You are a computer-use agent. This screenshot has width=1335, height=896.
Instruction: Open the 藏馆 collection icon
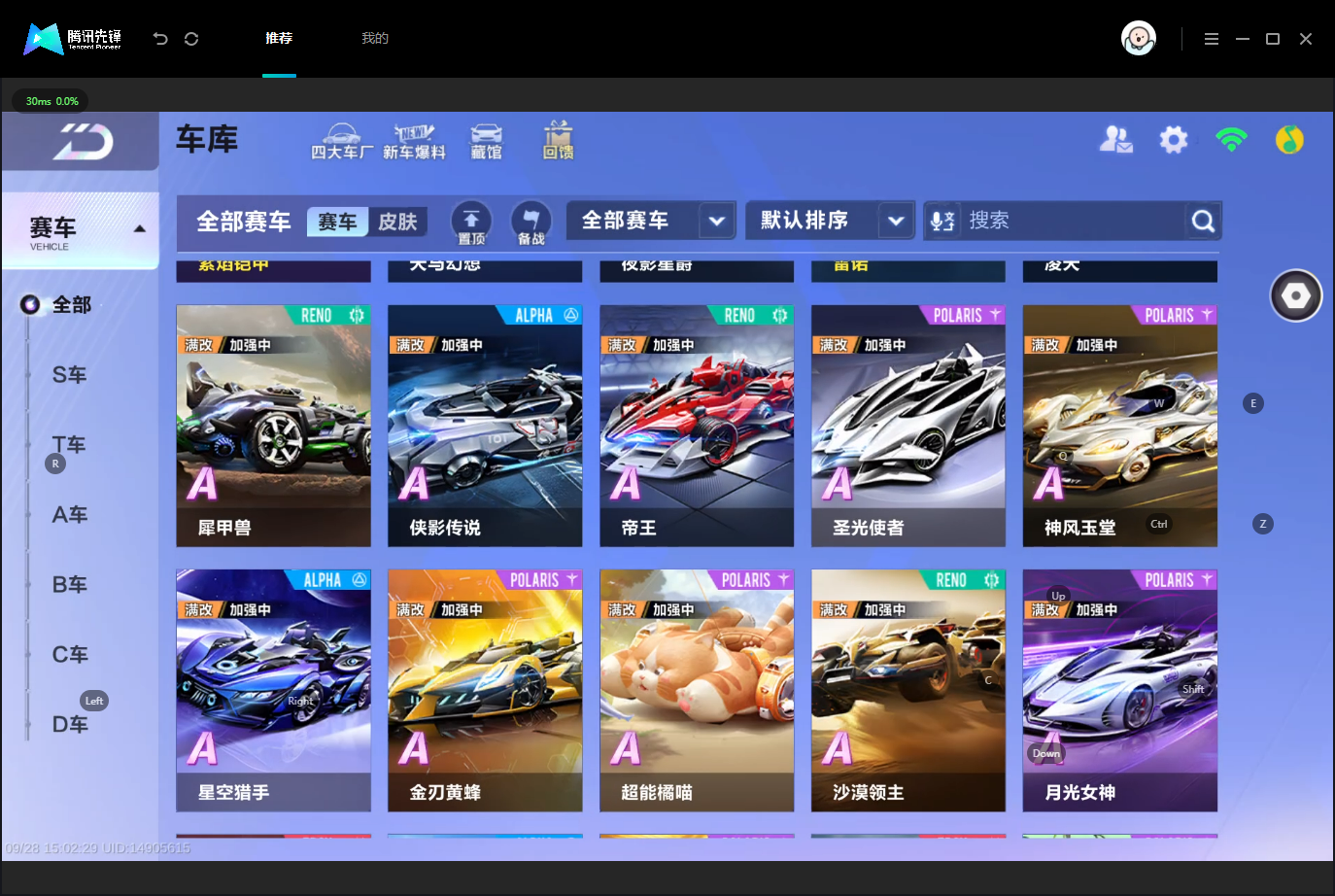(487, 142)
